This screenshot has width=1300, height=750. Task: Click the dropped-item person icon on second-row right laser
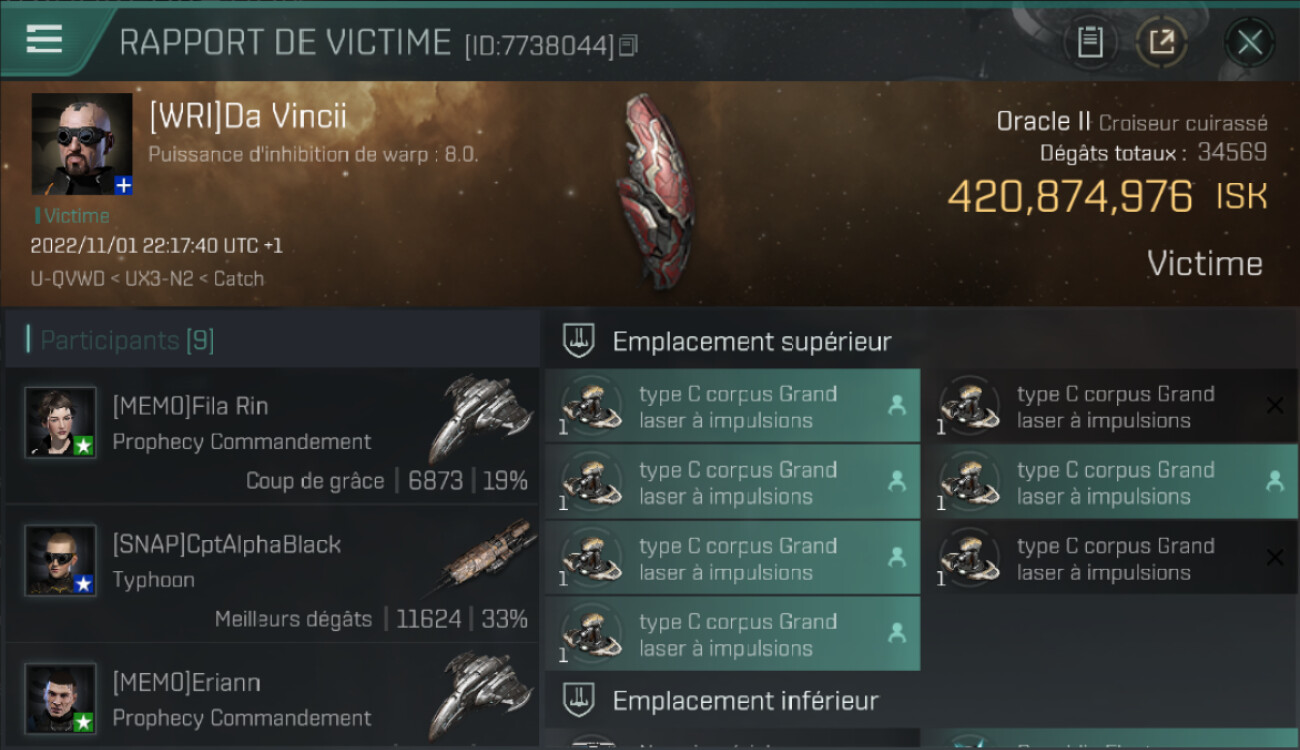click(x=1274, y=481)
